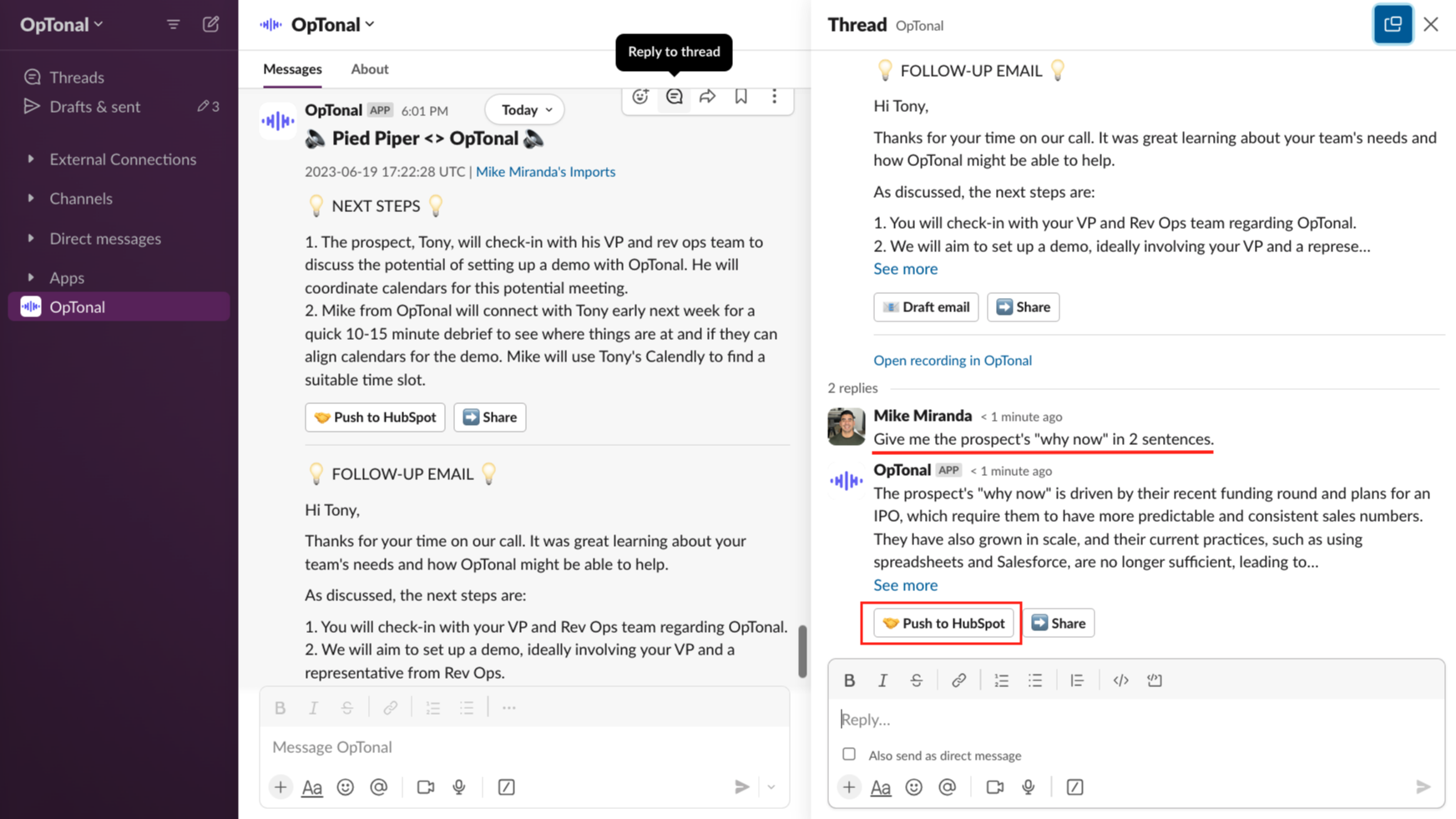The height and width of the screenshot is (819, 1456).
Task: Switch to the About tab
Action: (369, 69)
